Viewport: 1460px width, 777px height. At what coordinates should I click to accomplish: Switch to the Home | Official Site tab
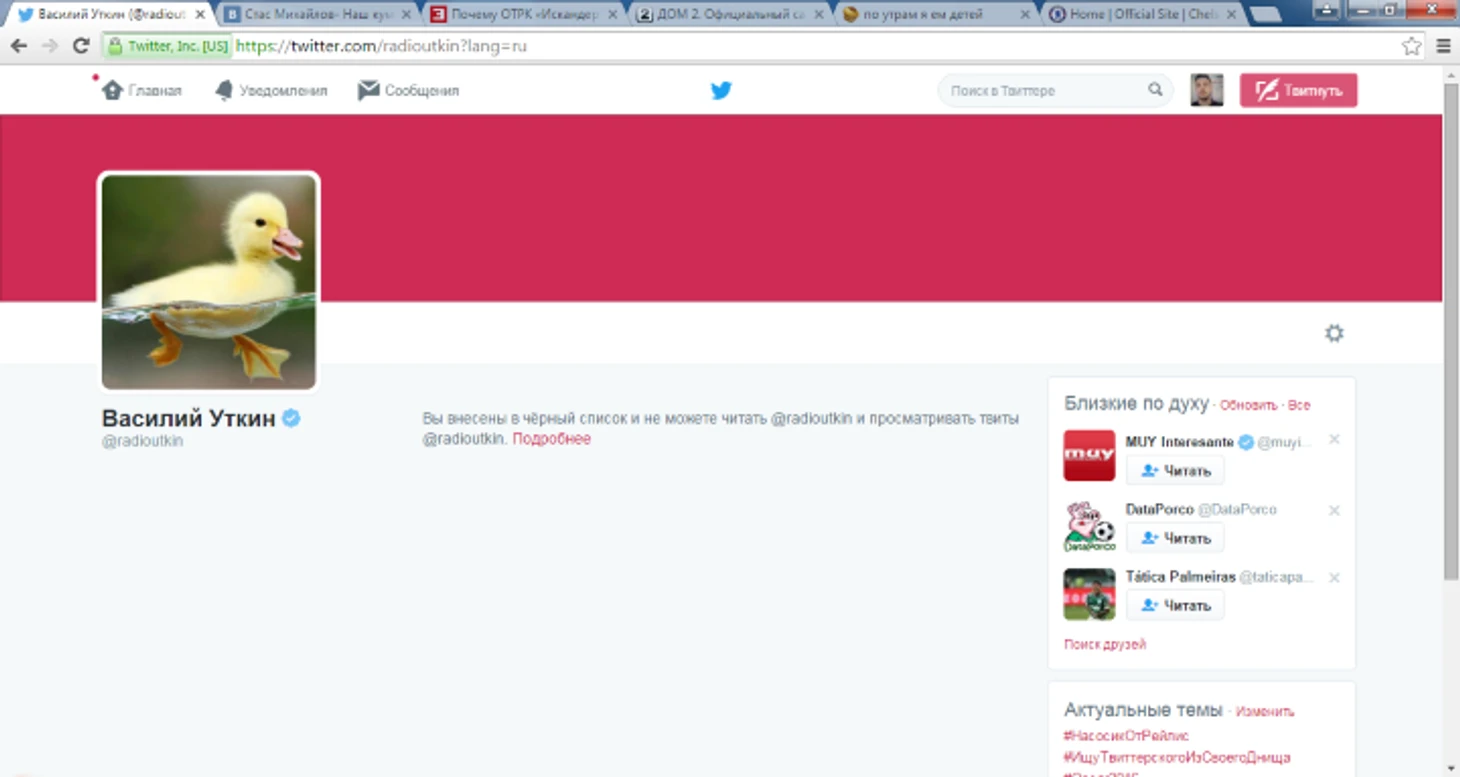1140,14
